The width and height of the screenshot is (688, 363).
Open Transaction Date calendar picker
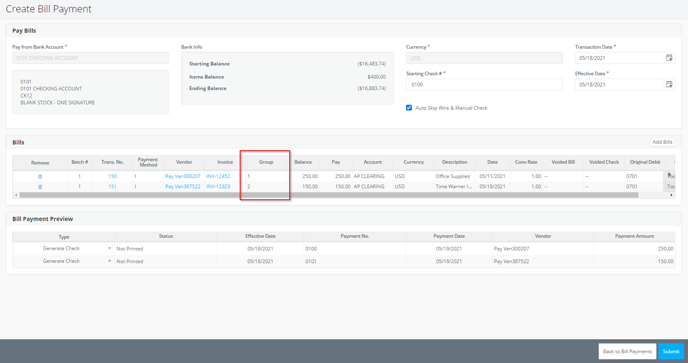tap(669, 58)
